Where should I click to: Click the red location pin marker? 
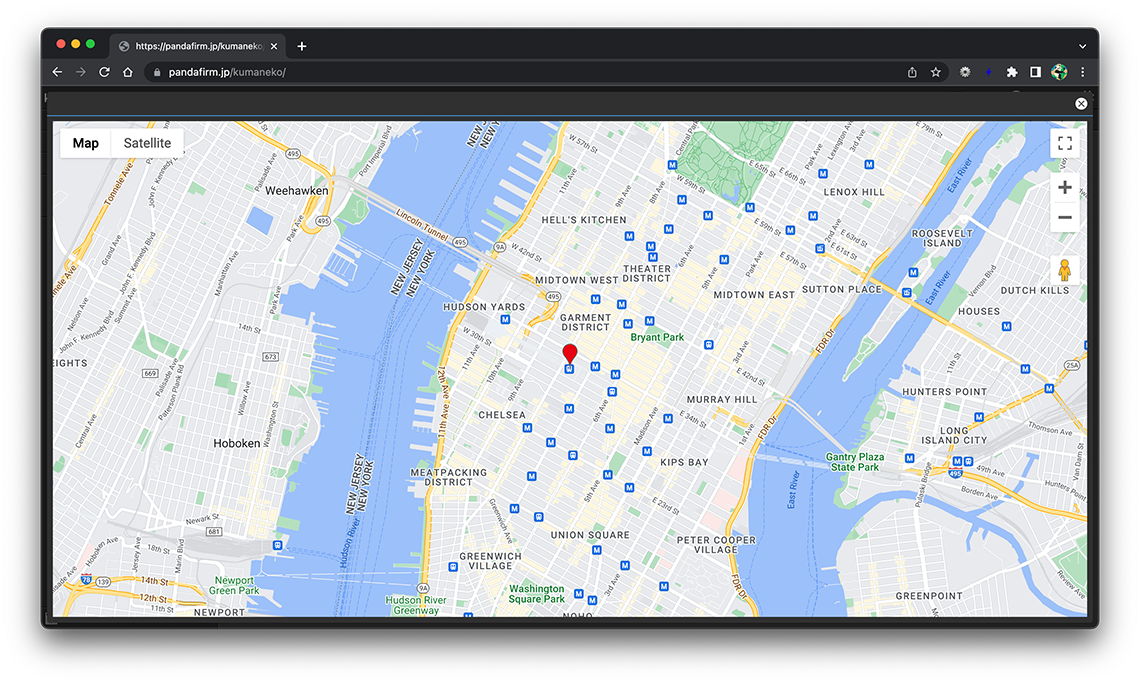(x=570, y=353)
